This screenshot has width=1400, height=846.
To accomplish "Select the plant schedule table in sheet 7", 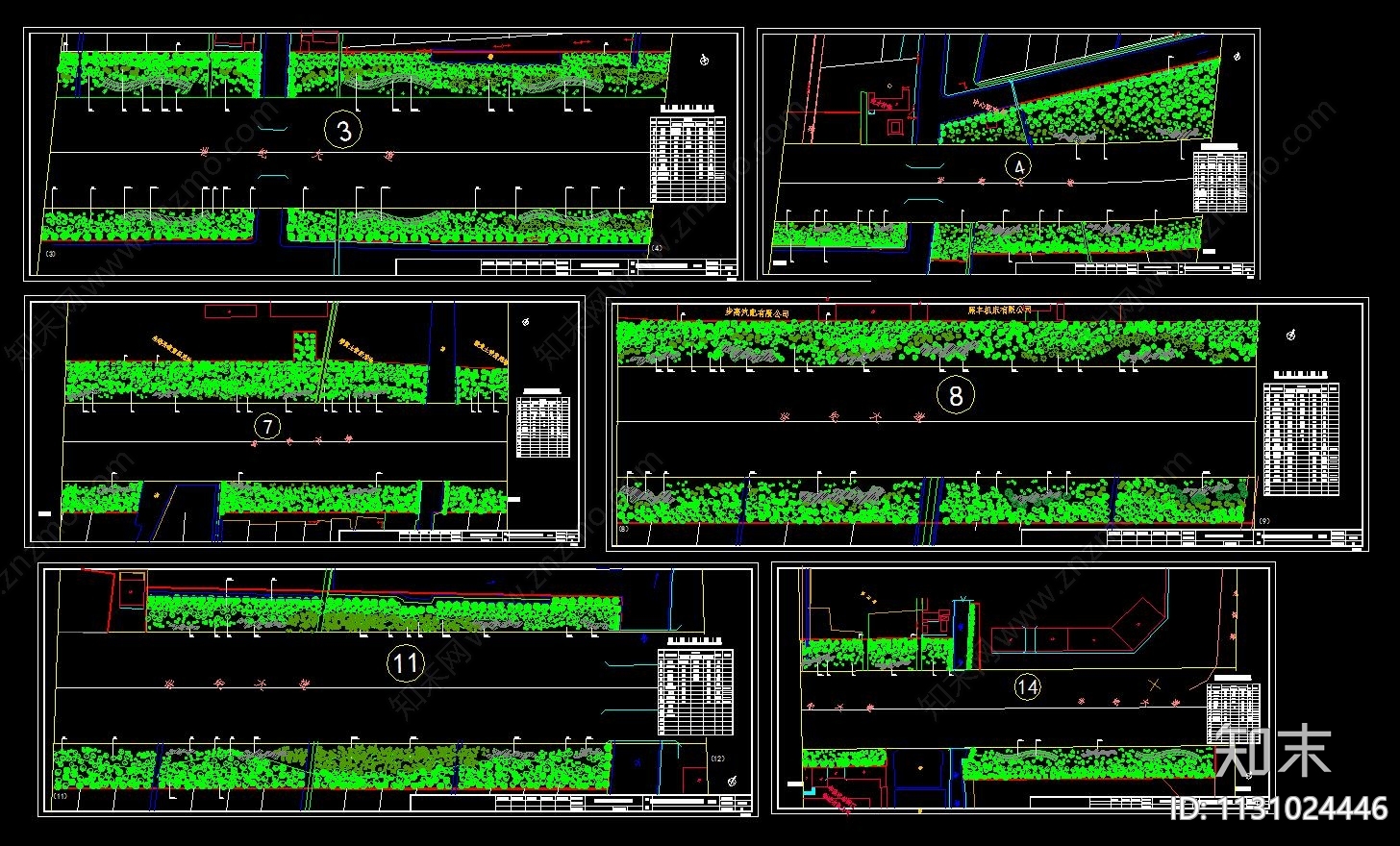I will point(542,425).
